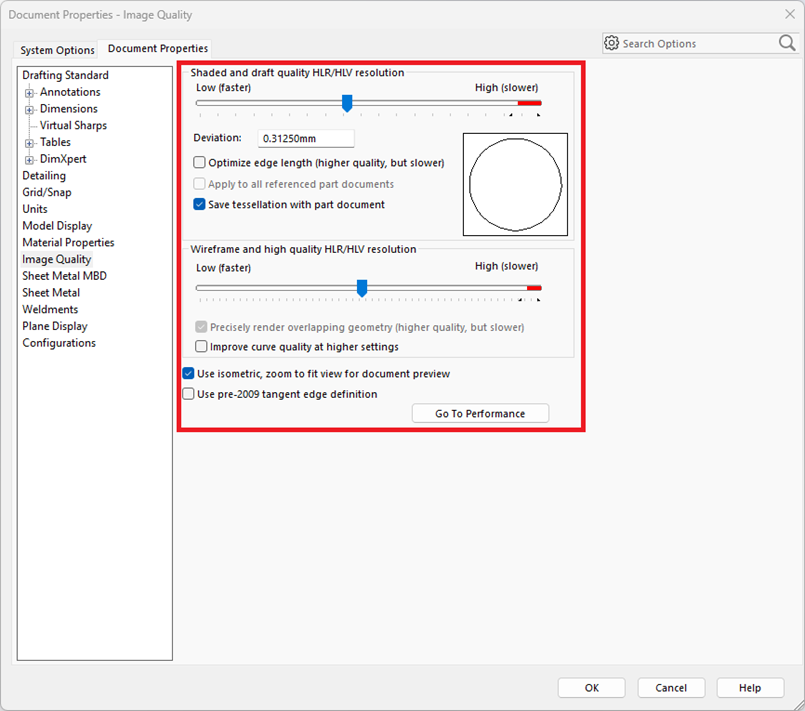Expand the Dimensions tree node

[x=29, y=110]
